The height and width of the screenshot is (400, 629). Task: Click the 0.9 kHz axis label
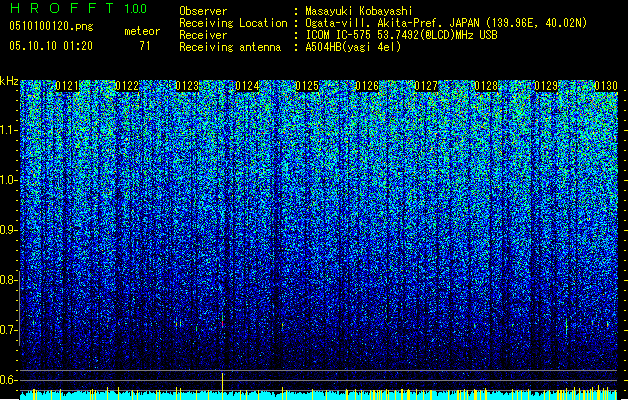tap(7, 230)
